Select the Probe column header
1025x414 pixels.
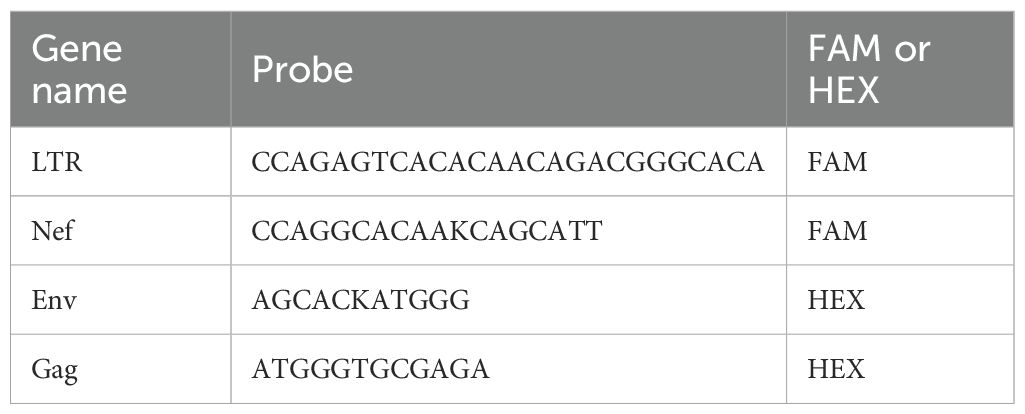click(x=304, y=70)
